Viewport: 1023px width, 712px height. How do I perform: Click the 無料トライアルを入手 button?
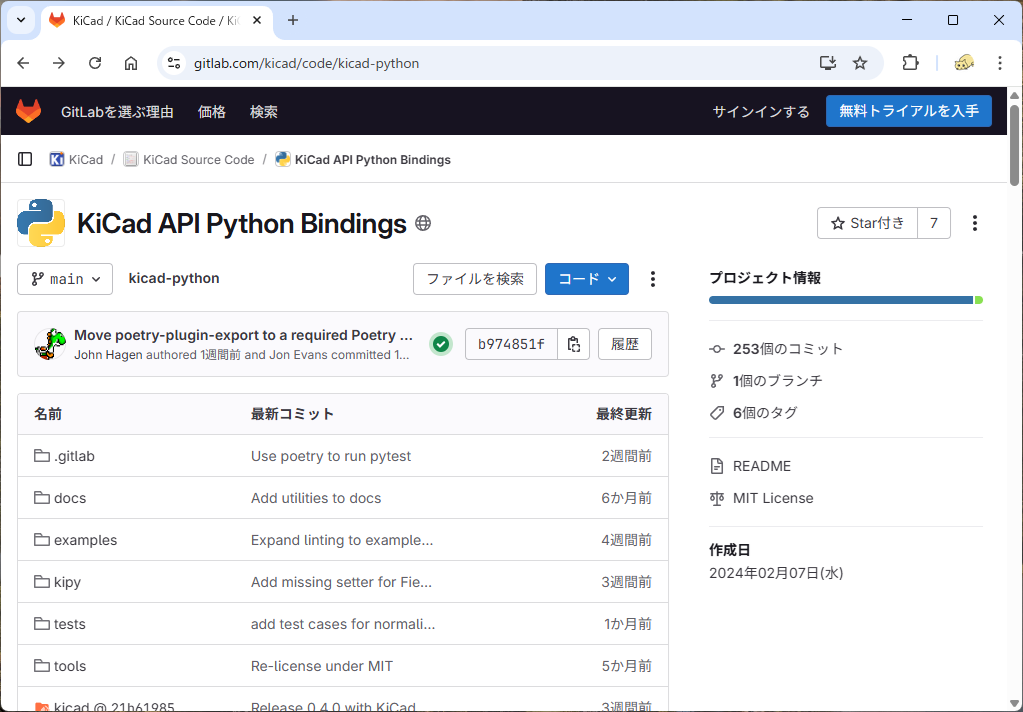pos(909,111)
